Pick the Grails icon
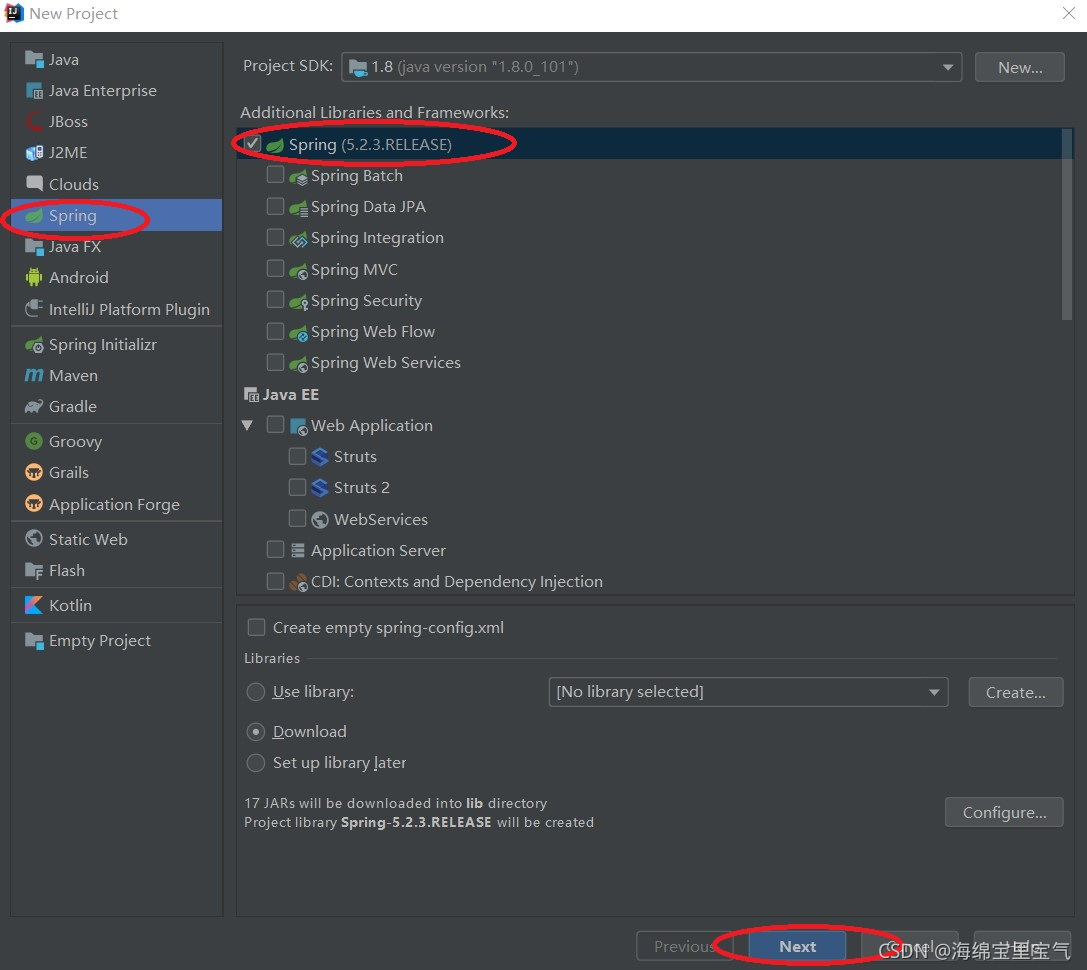 click(x=34, y=472)
